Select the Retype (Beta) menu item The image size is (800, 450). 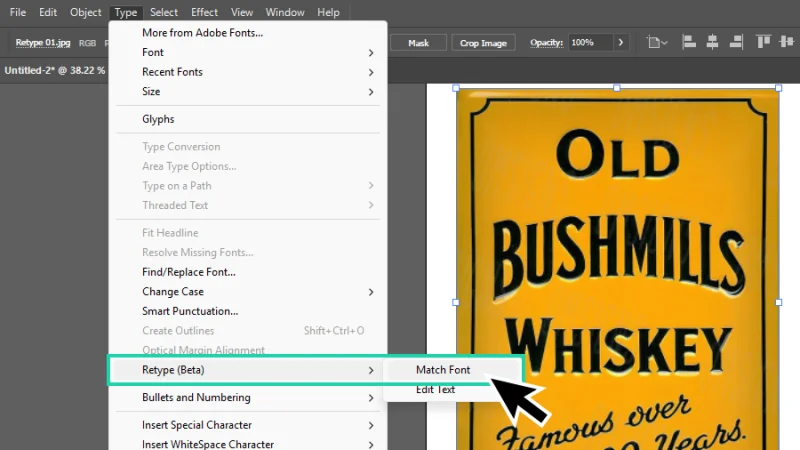point(246,370)
